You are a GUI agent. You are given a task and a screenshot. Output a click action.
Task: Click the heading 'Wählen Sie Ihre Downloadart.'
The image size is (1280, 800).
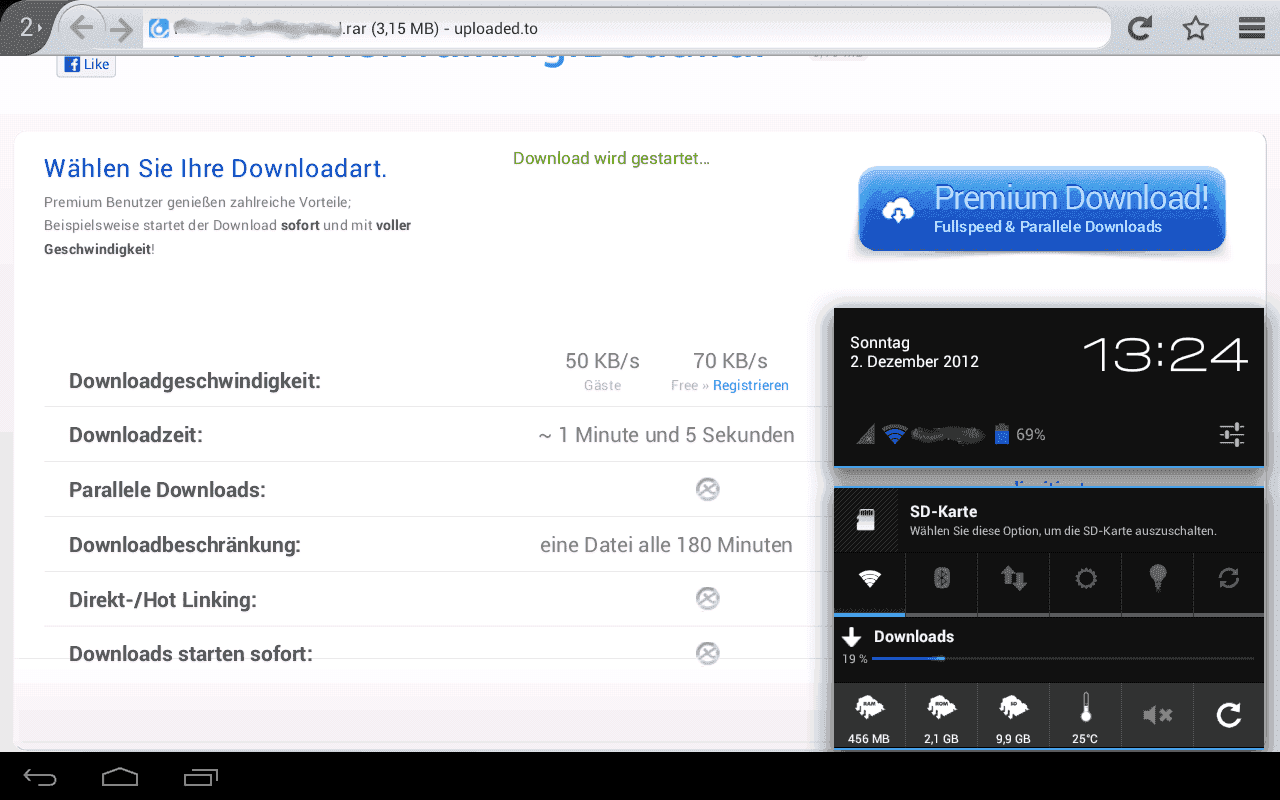pos(215,168)
